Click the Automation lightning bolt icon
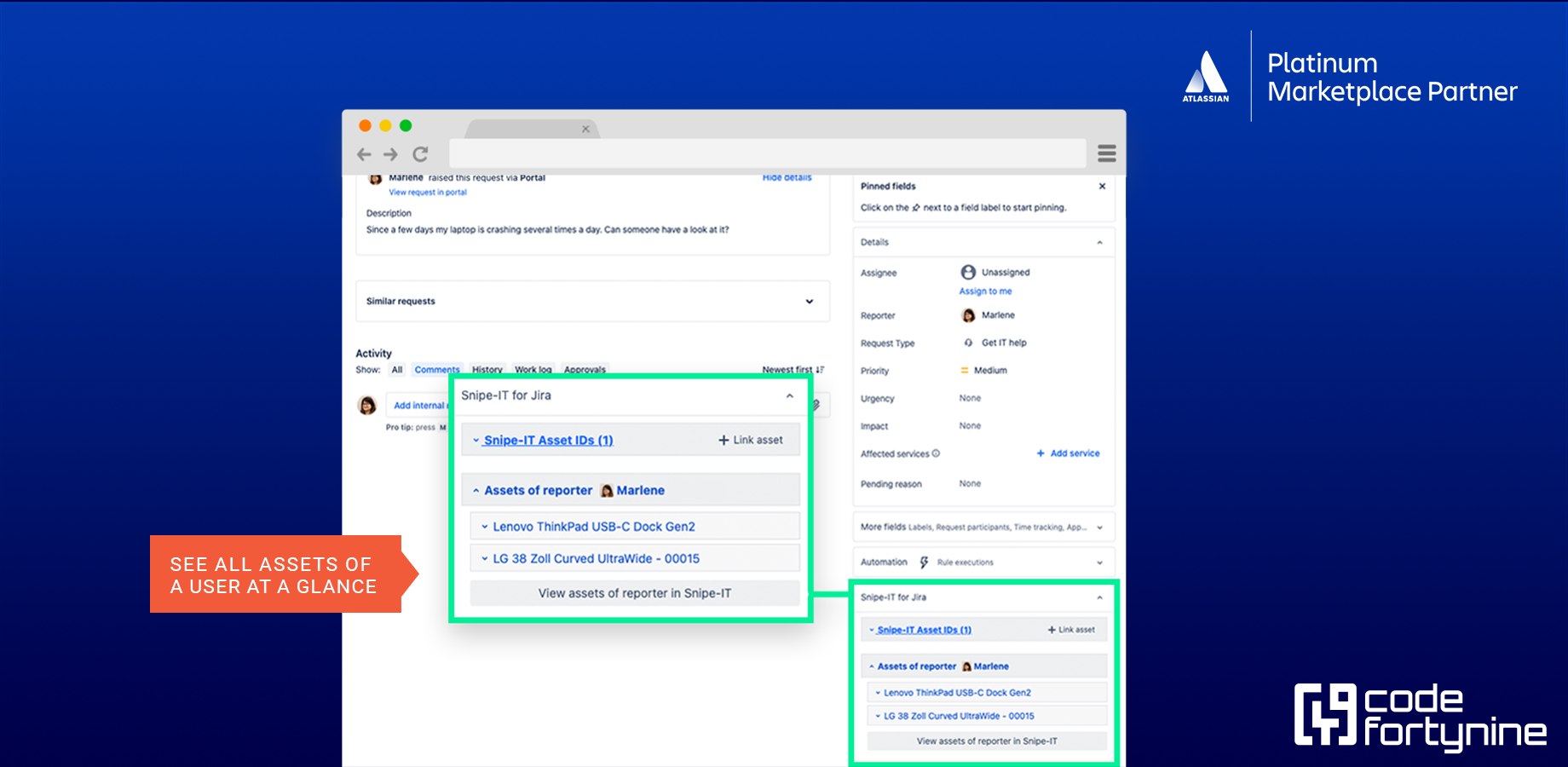Screen dimensions: 1568x767 (924, 562)
